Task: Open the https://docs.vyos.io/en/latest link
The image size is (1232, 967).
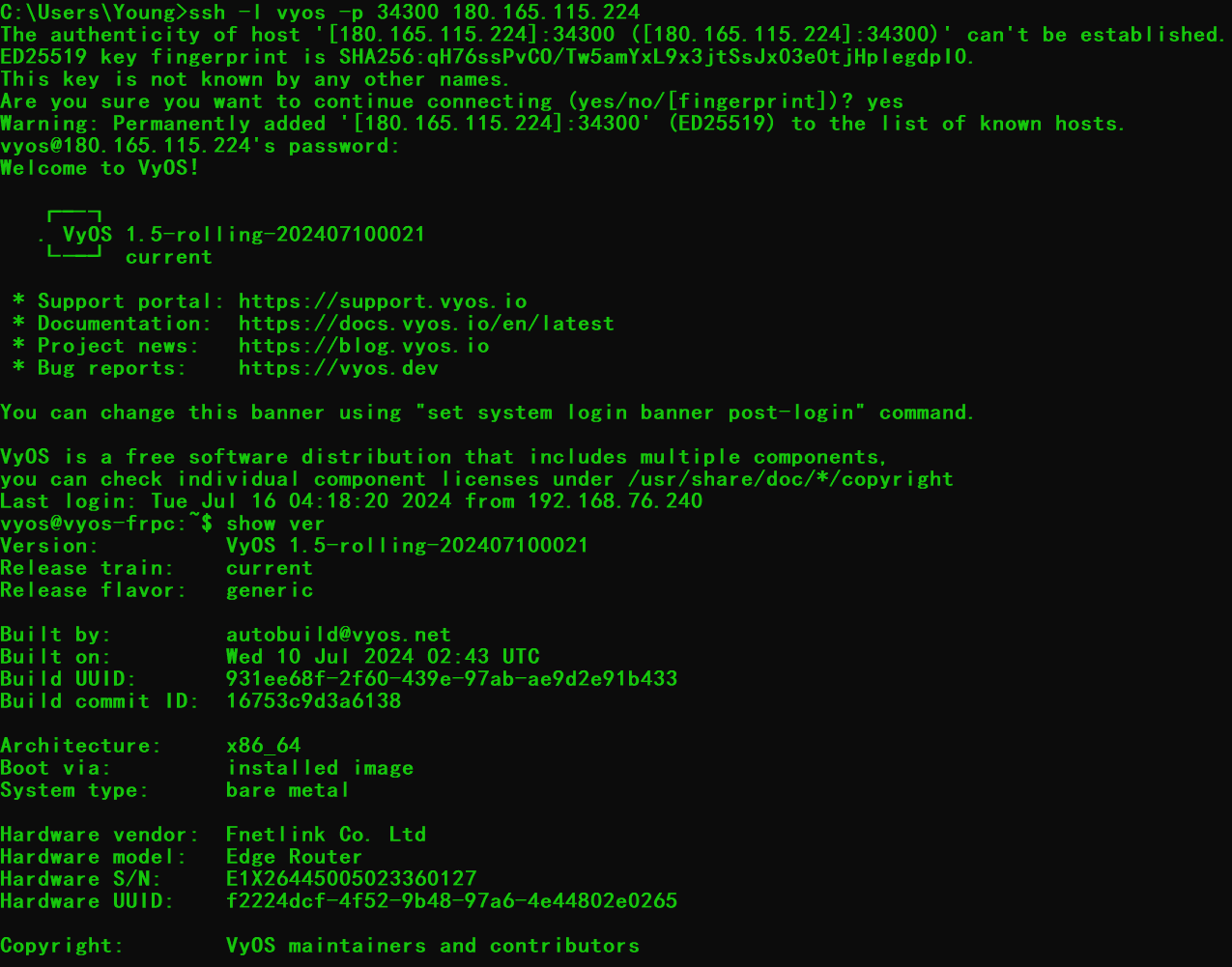Action: pos(426,324)
